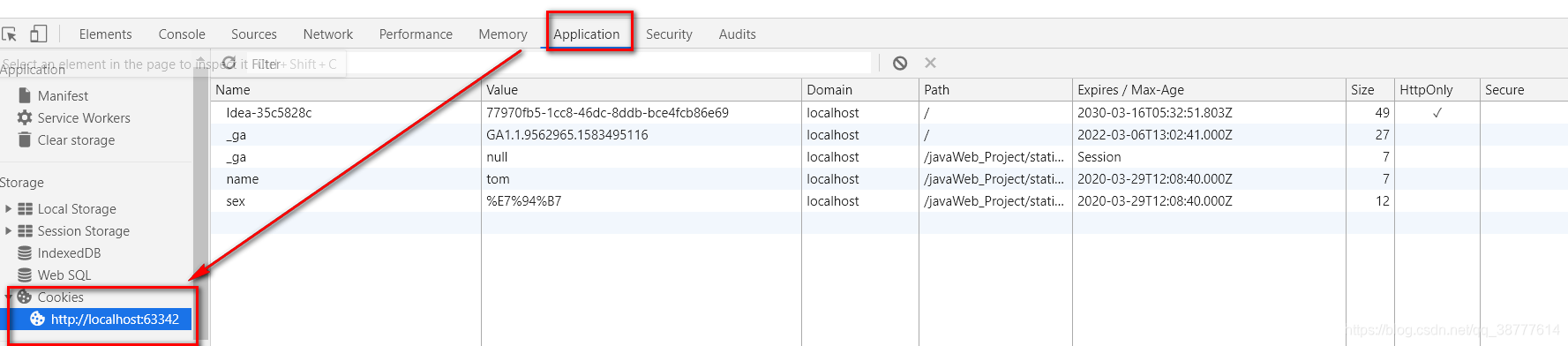Click the refresh cookies icon
Viewport: 1568px width, 346px height.
pyautogui.click(x=229, y=63)
